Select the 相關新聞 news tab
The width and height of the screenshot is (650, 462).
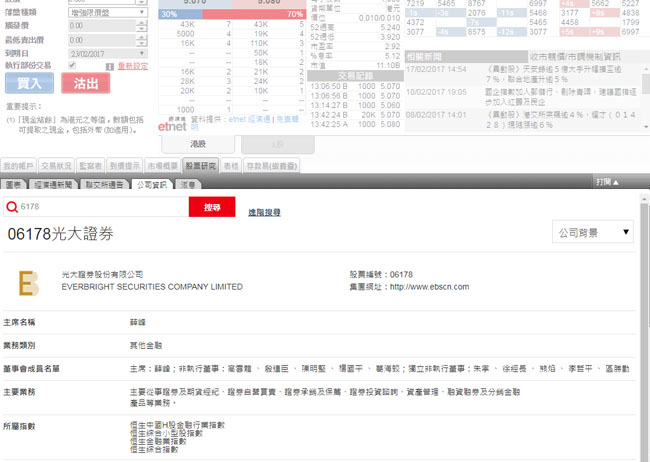(x=466, y=56)
